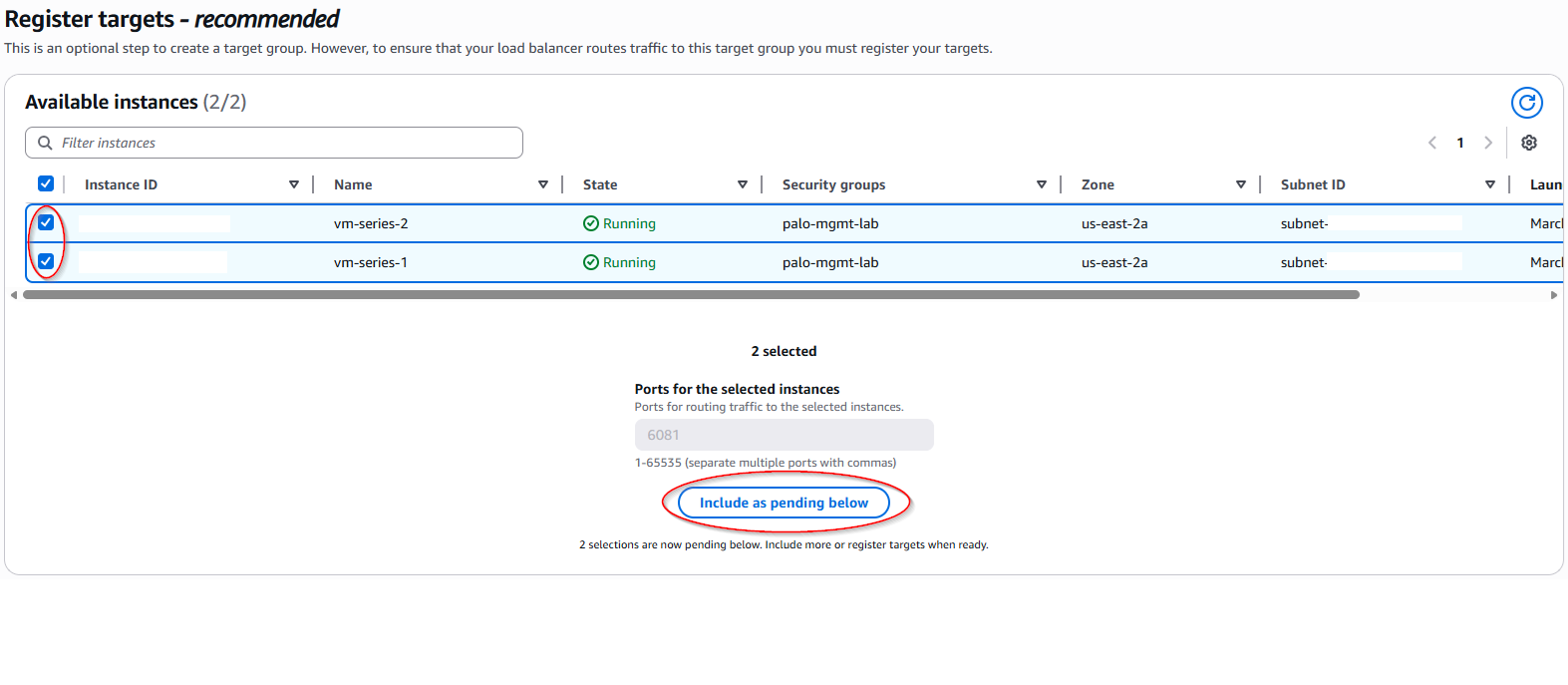Click Running status icon for vm-series-1
1568x685 pixels.
(591, 262)
